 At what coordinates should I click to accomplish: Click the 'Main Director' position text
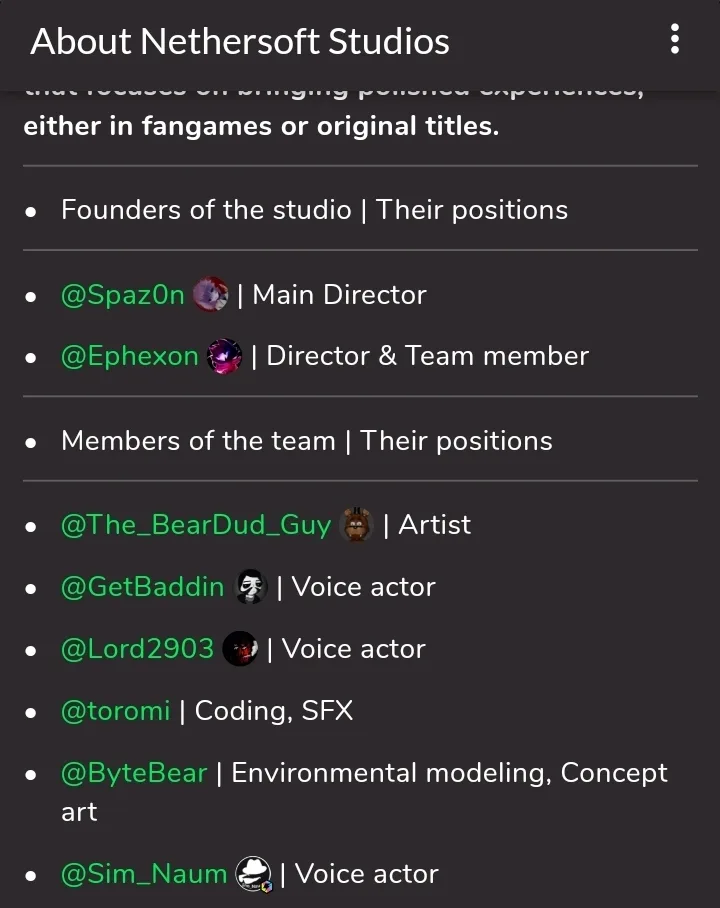(x=340, y=295)
